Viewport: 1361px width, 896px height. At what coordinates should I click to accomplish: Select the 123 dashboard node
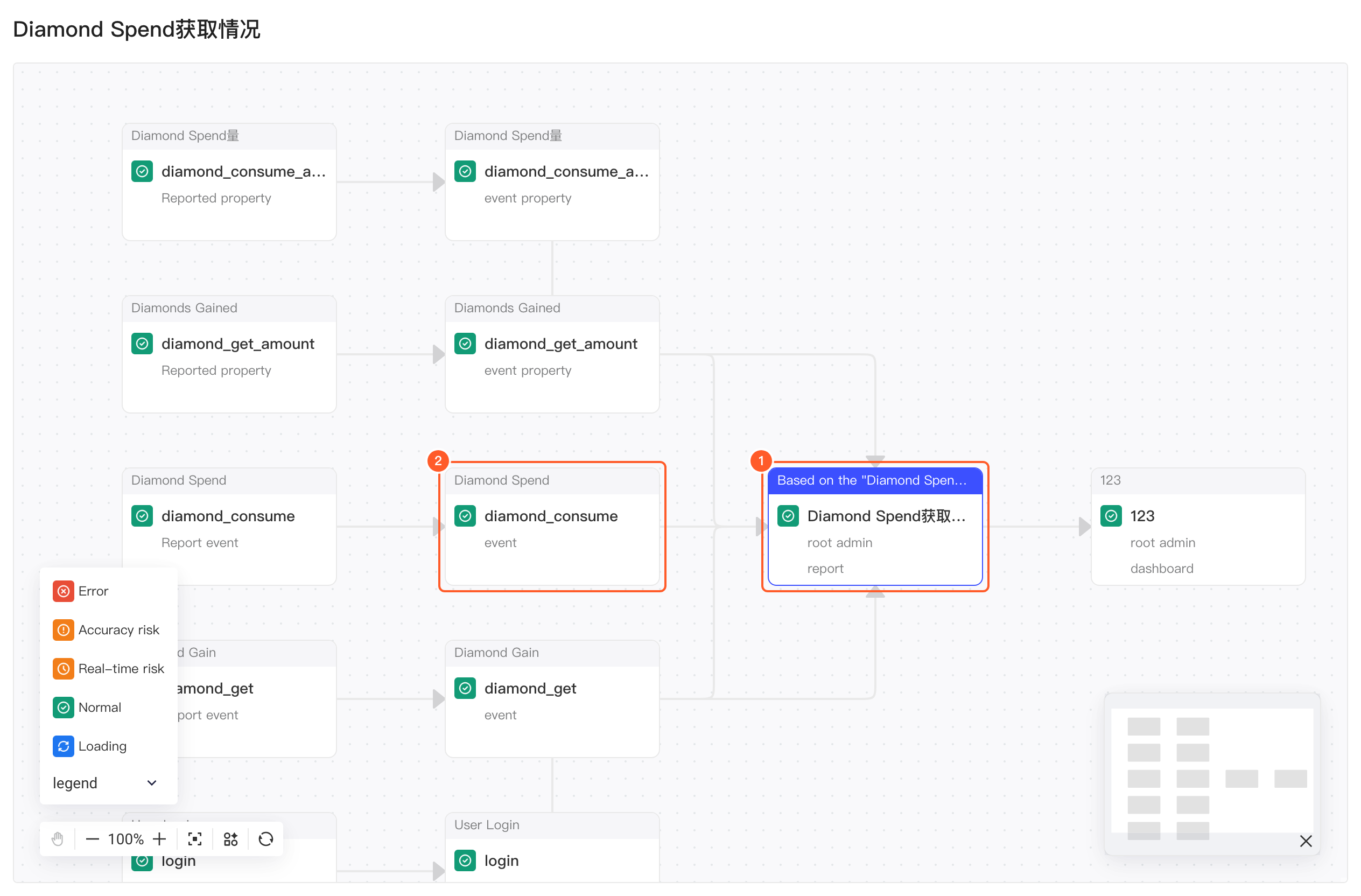coord(1198,526)
